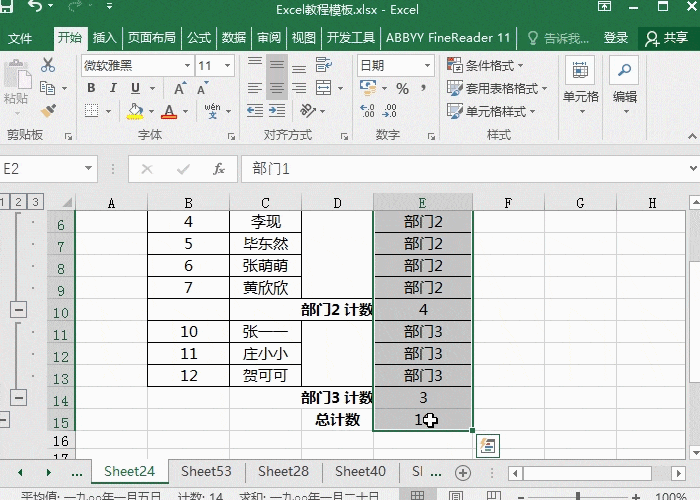Switch to the 公式 formulas tab

pyautogui.click(x=199, y=38)
